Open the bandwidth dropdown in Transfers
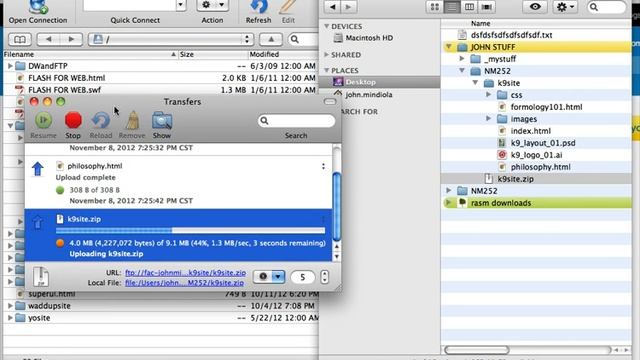640x360 pixels. [269, 277]
